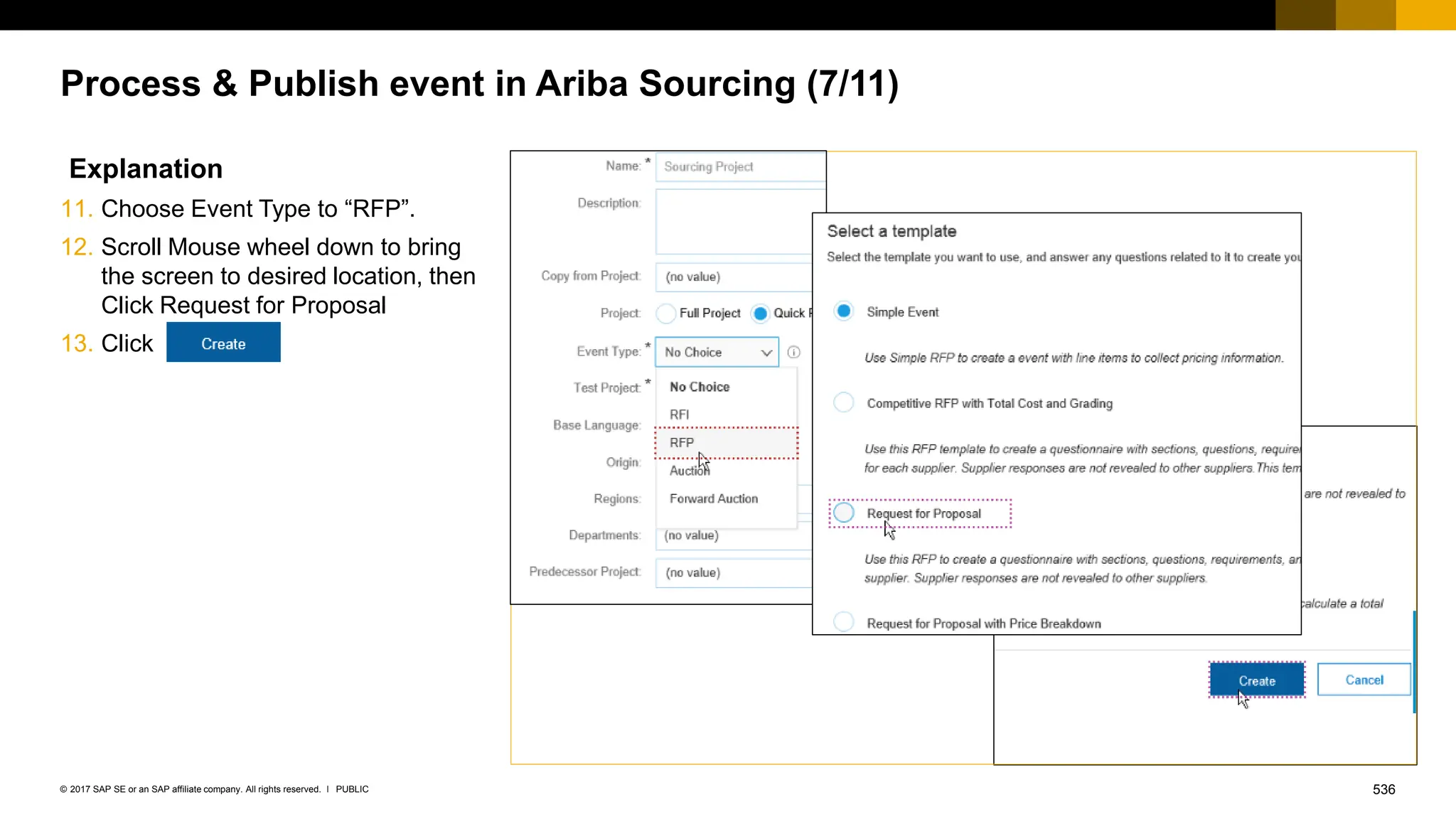This screenshot has width=1456, height=819.
Task: Select No Choice option in the list
Action: 700,387
